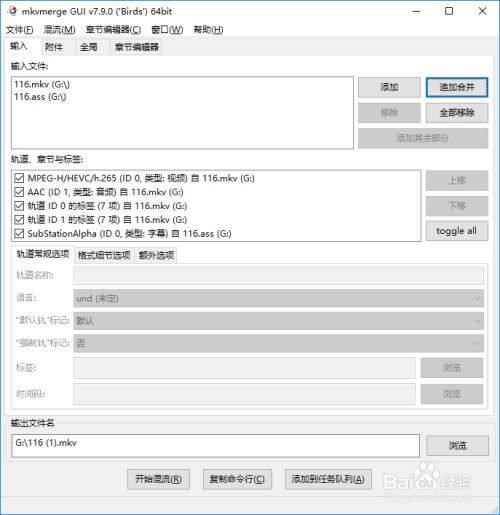This screenshot has width=500, height=515.
Task: Open the 文件(F) menu
Action: 20,30
